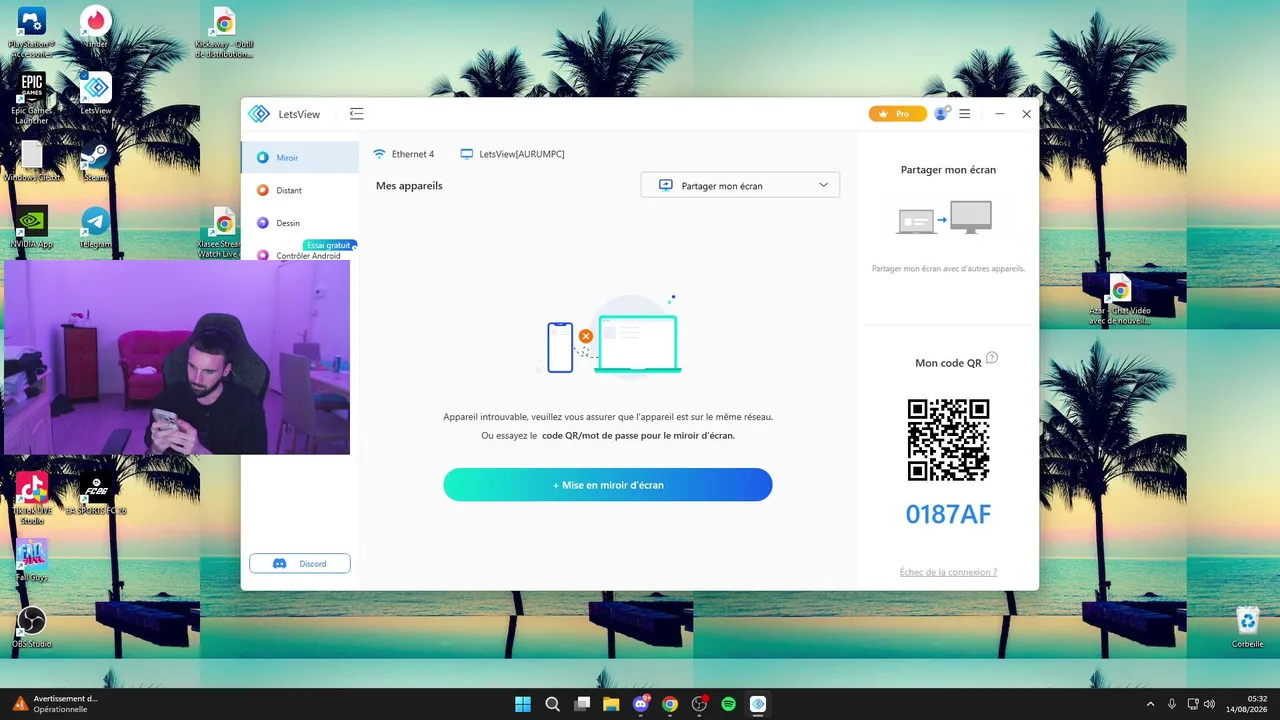Click the phone-to-laptop illustration

tap(609, 335)
